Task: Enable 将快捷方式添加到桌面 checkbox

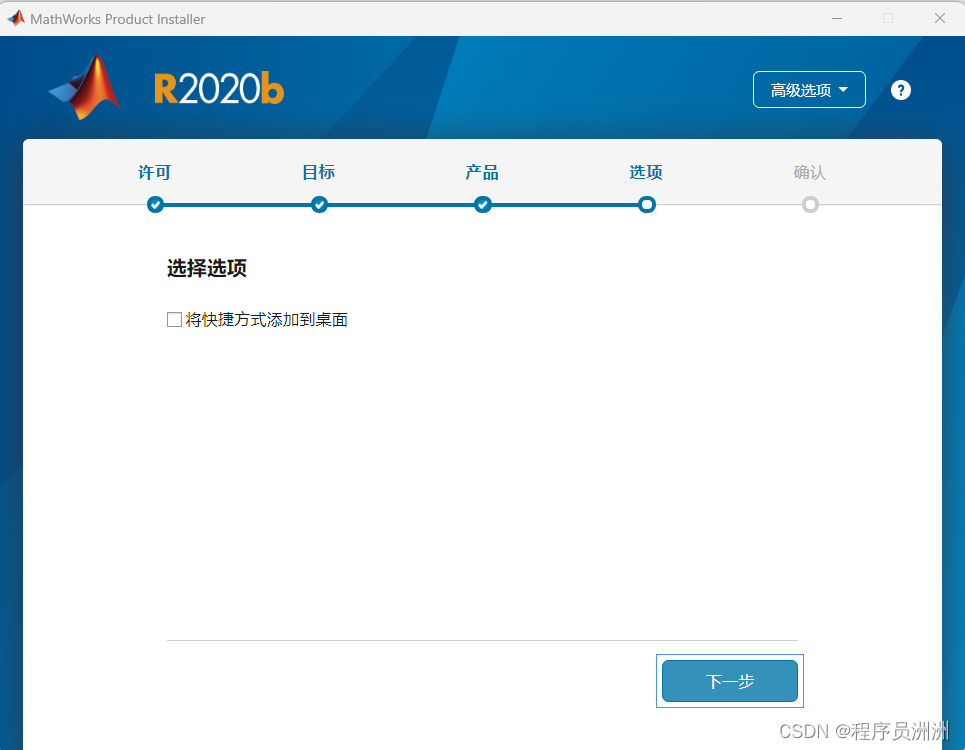Action: pyautogui.click(x=174, y=319)
